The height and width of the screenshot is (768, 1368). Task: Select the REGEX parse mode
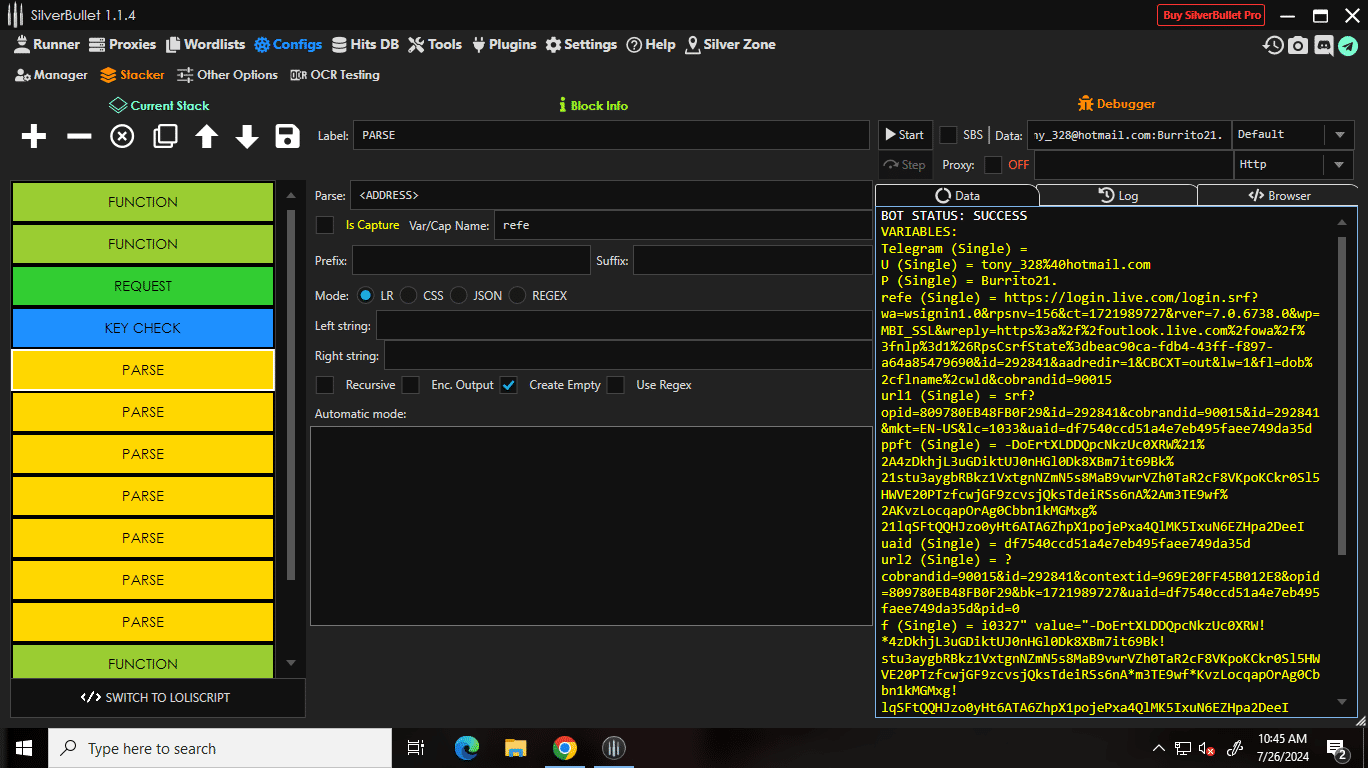[x=517, y=296]
